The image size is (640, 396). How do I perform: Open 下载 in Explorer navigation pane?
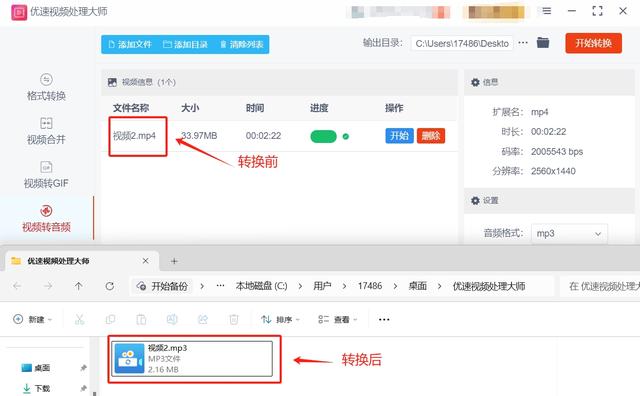[x=36, y=388]
